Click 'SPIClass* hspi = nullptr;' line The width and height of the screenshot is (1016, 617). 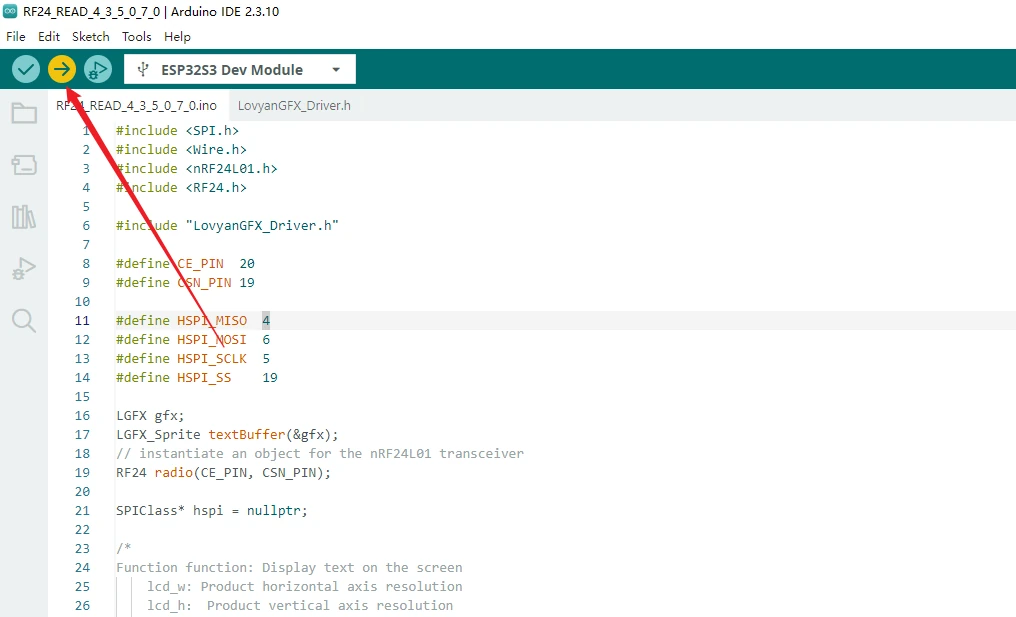[212, 511]
